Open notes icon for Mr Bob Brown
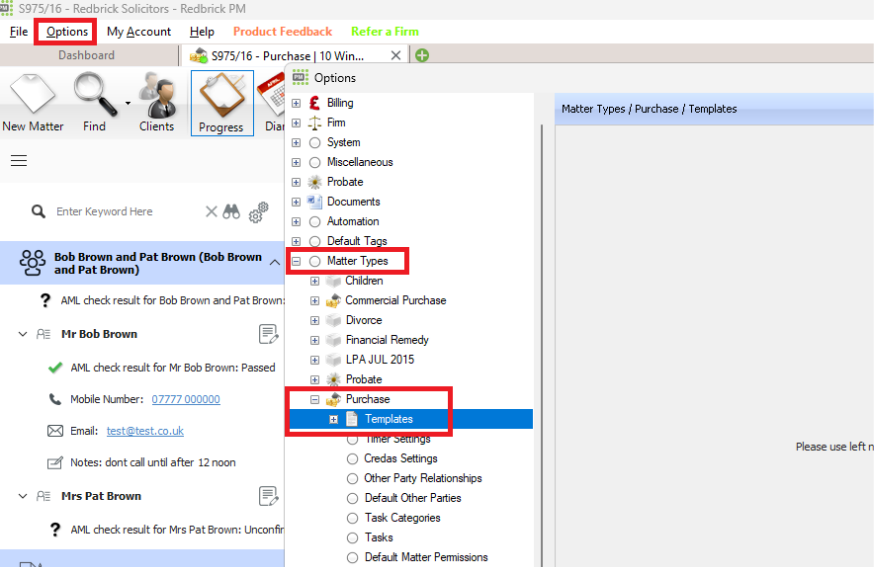Viewport: 876px width, 567px height. tap(269, 334)
